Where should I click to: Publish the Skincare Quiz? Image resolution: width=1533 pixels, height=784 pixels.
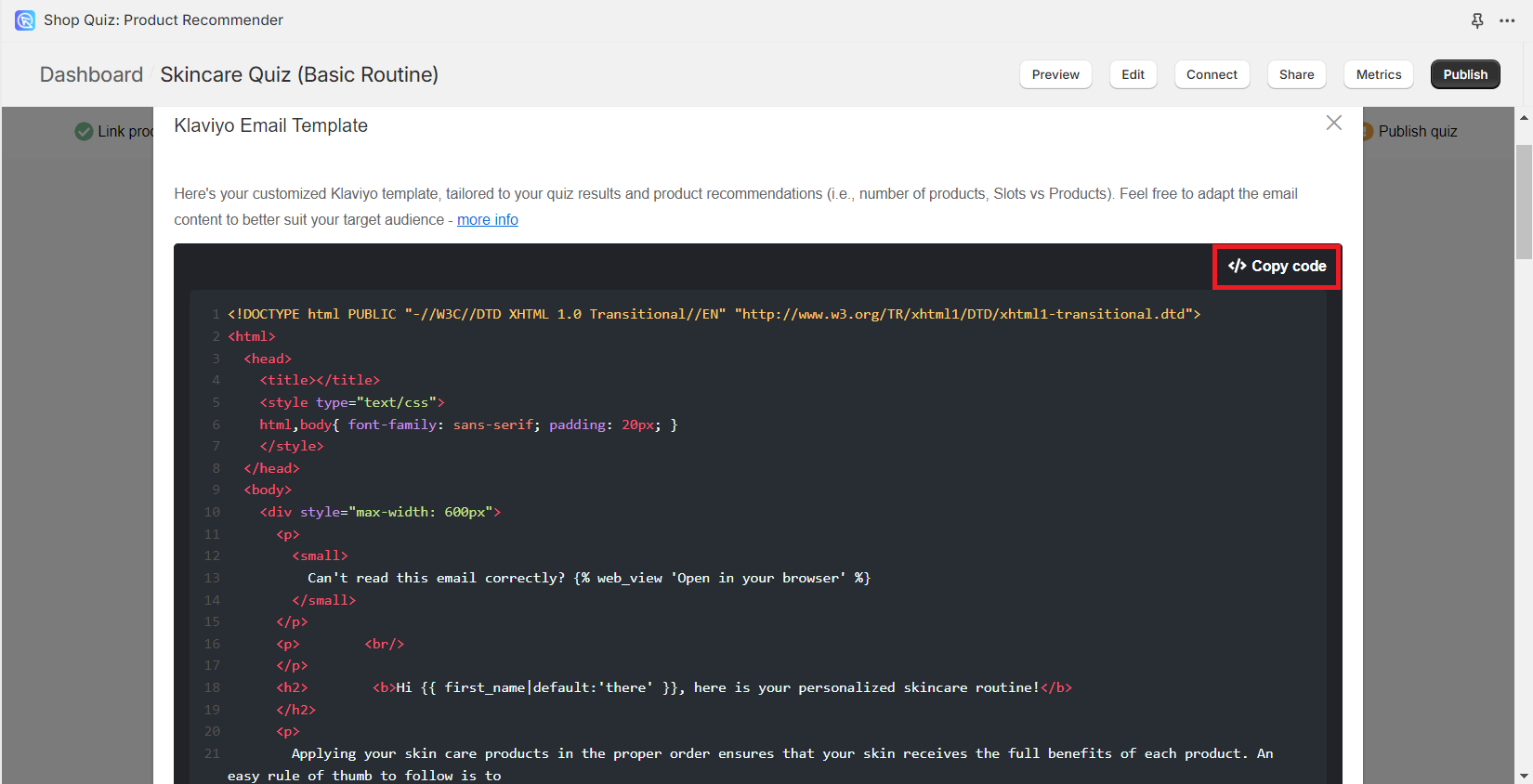[1465, 74]
